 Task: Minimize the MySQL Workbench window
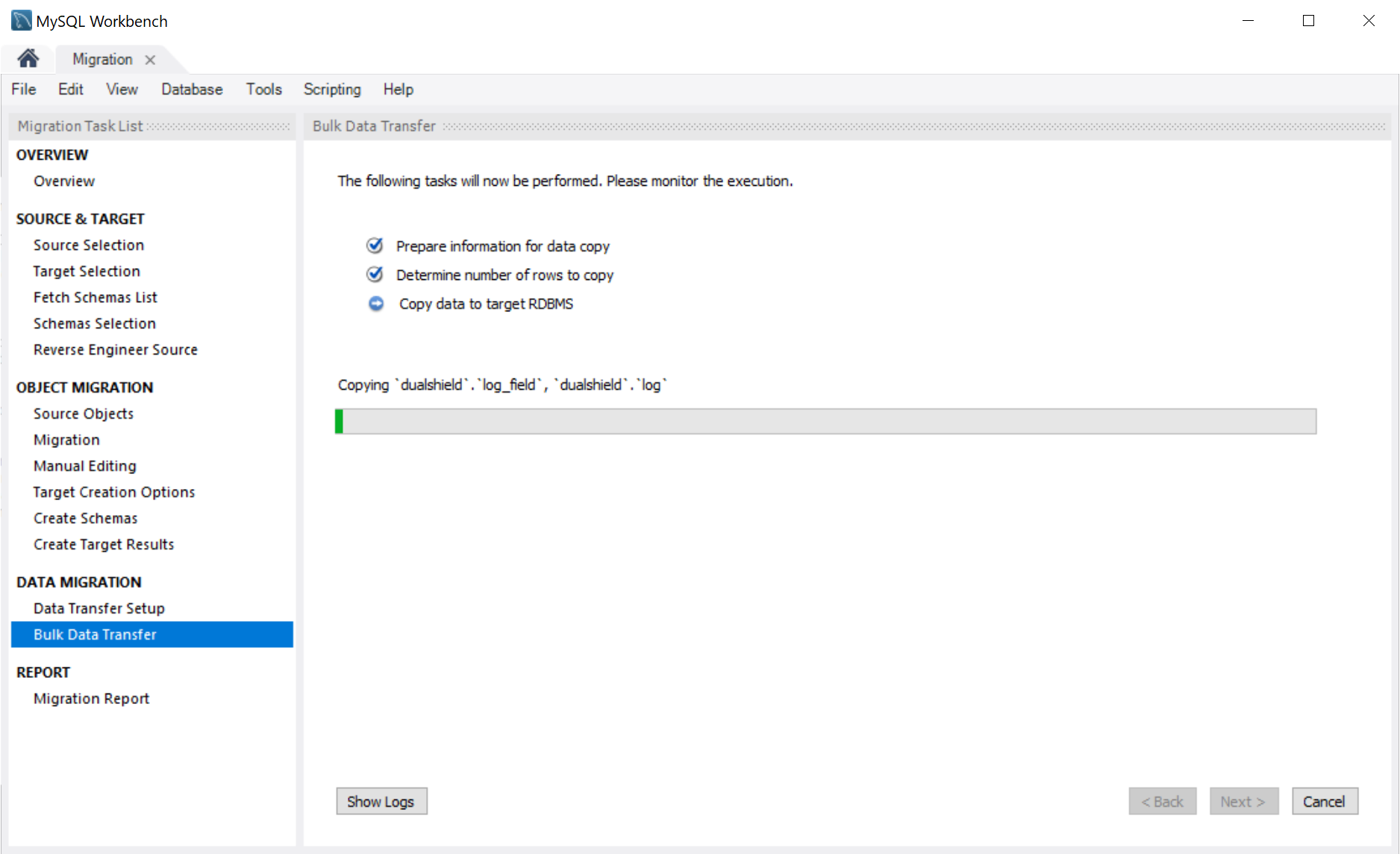coord(1248,21)
